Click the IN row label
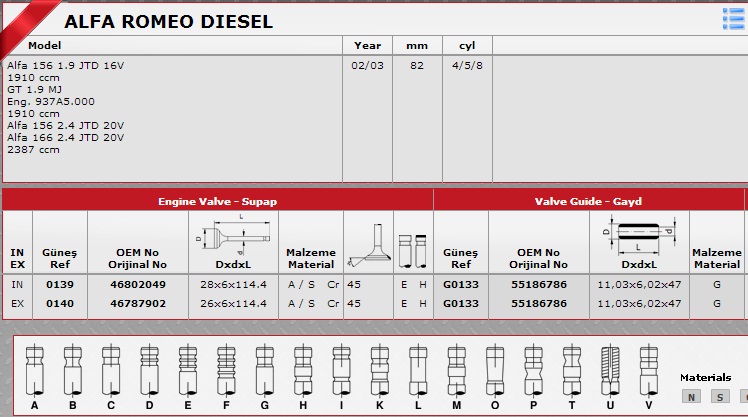The width and height of the screenshot is (748, 417). point(17,285)
